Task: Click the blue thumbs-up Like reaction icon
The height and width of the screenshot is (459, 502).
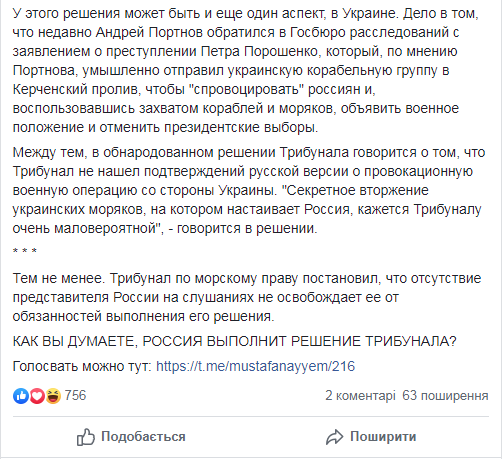Action: pyautogui.click(x=21, y=396)
